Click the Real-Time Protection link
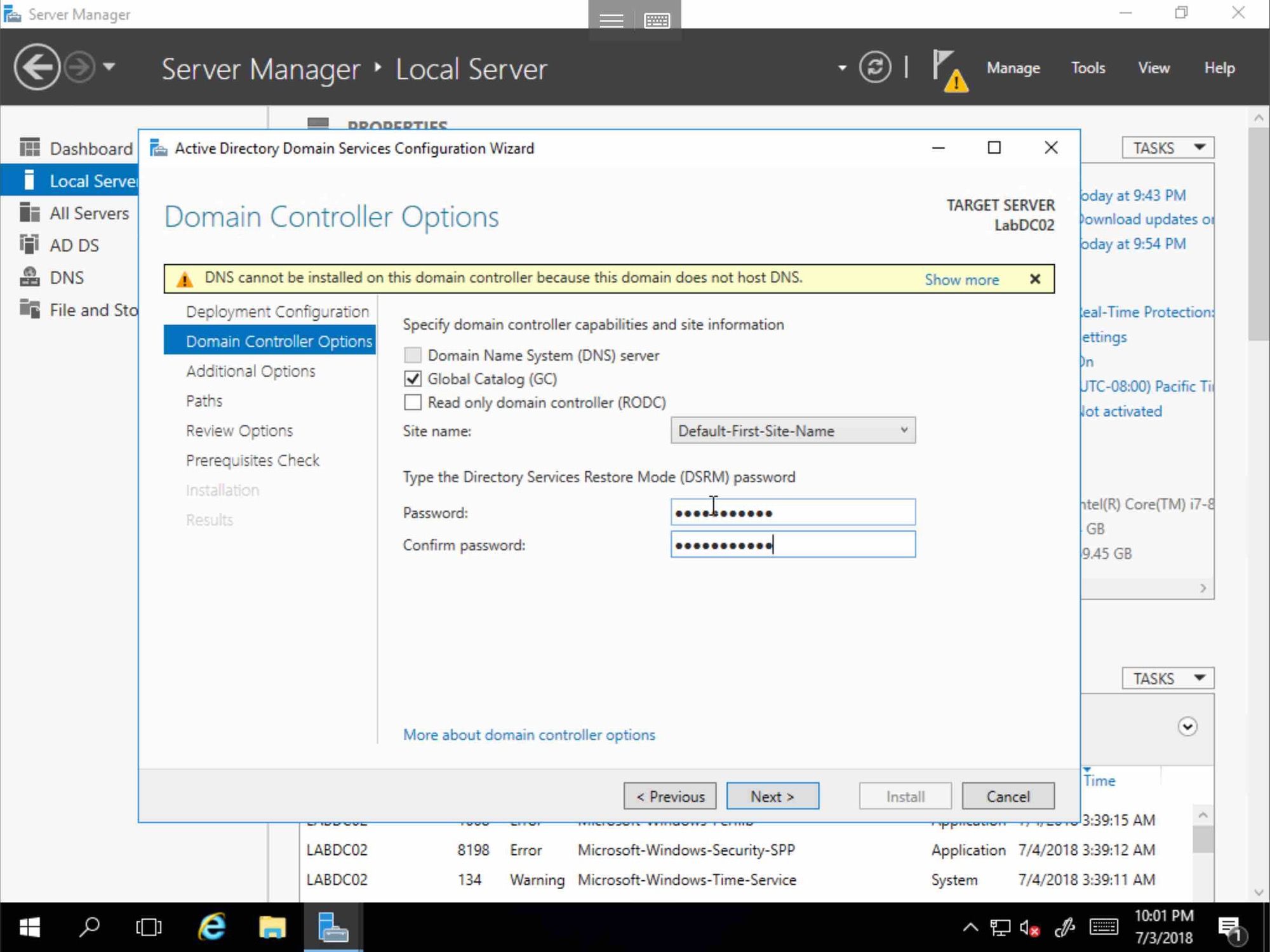 coord(1147,312)
